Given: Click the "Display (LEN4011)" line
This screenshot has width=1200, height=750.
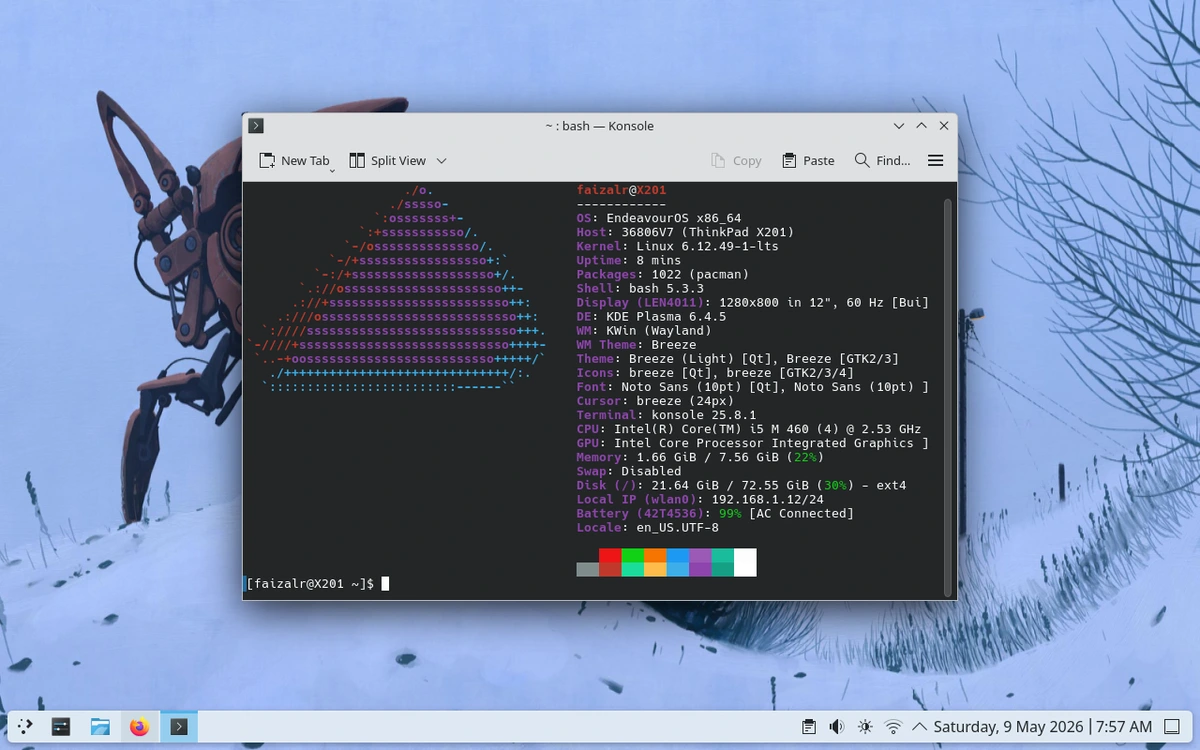Looking at the screenshot, I should tap(753, 302).
